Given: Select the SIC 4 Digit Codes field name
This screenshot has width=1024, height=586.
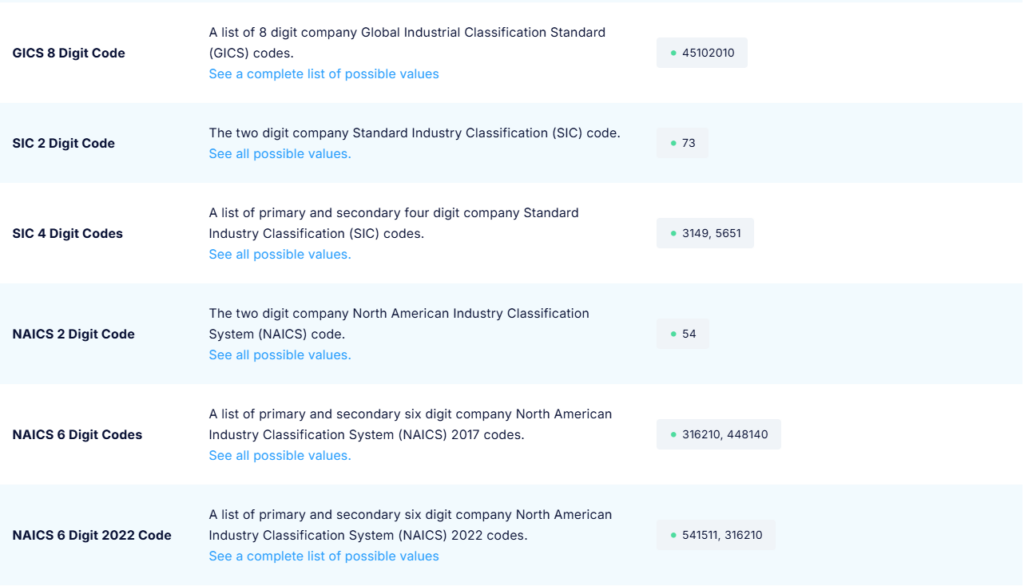Looking at the screenshot, I should (x=67, y=234).
